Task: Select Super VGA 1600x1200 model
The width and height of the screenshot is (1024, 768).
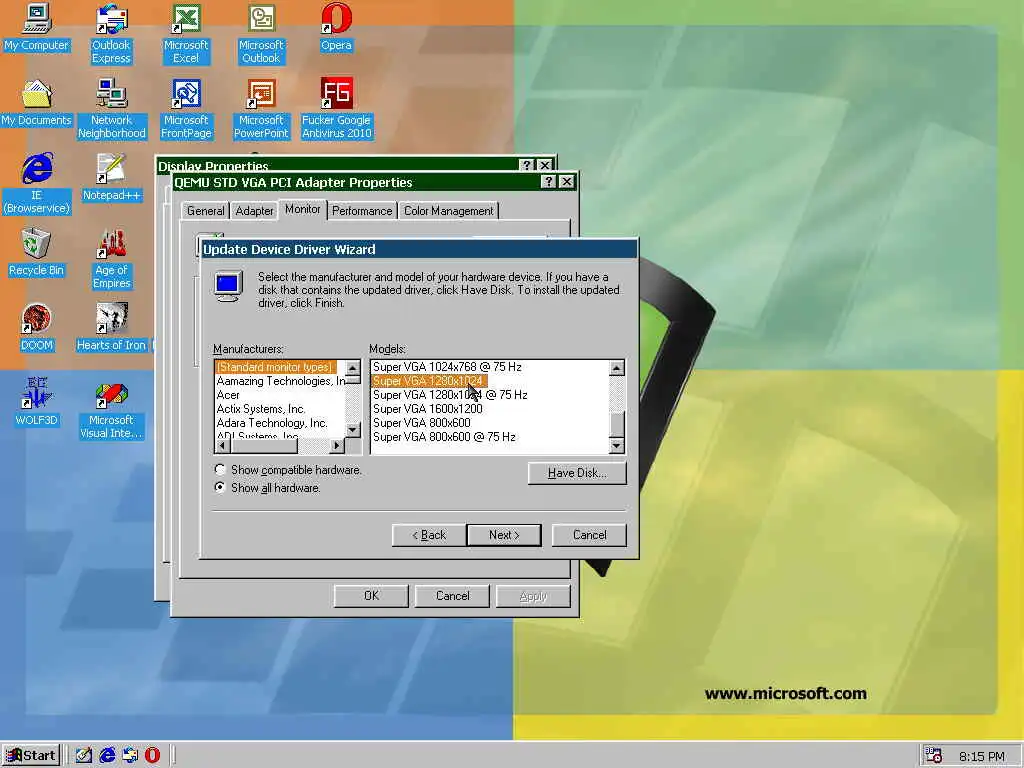Action: [x=428, y=409]
